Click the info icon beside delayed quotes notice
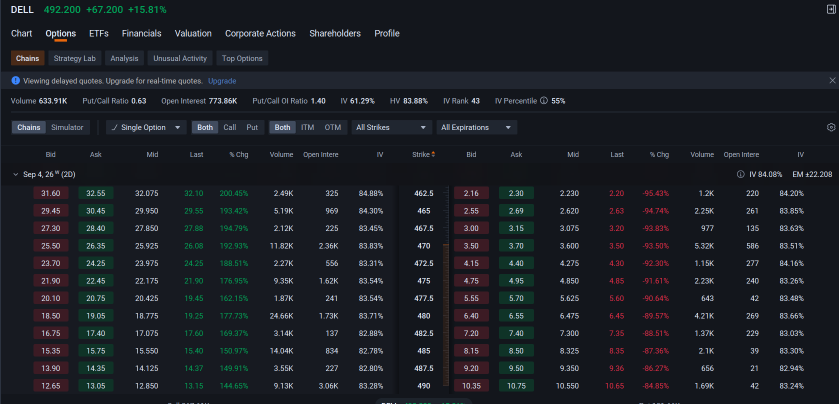This screenshot has width=839, height=404. click(x=16, y=81)
